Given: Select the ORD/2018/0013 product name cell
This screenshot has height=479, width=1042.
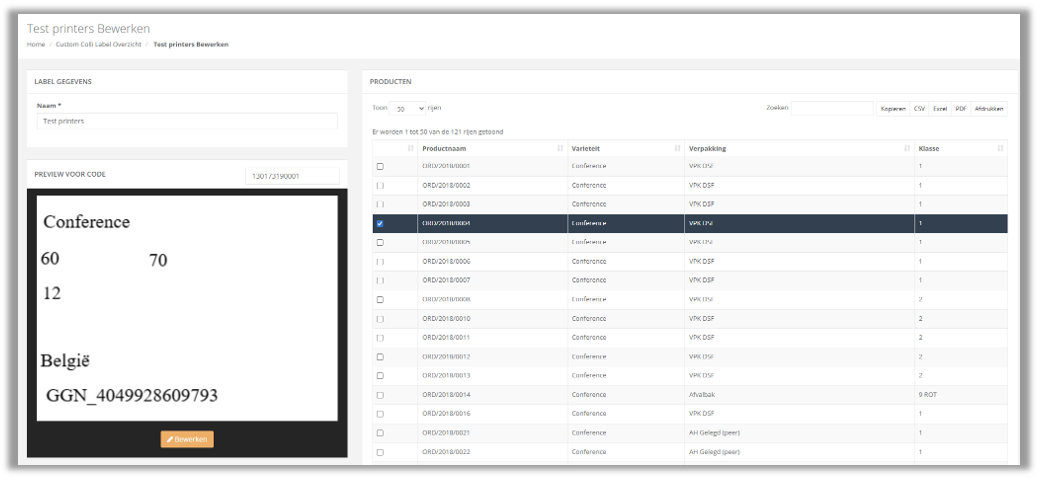Looking at the screenshot, I should [492, 376].
